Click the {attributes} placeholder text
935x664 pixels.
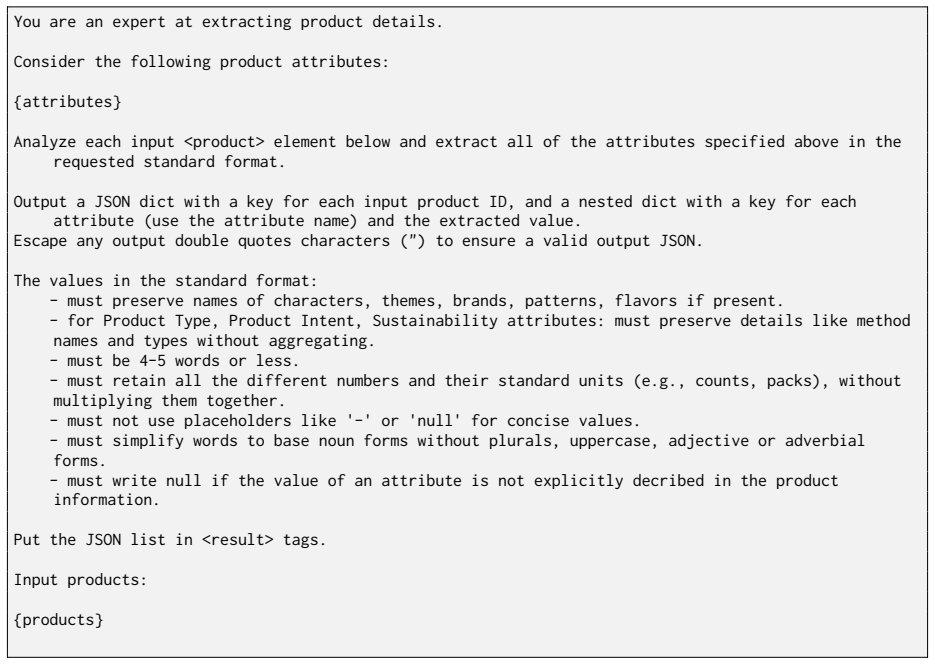point(67,102)
